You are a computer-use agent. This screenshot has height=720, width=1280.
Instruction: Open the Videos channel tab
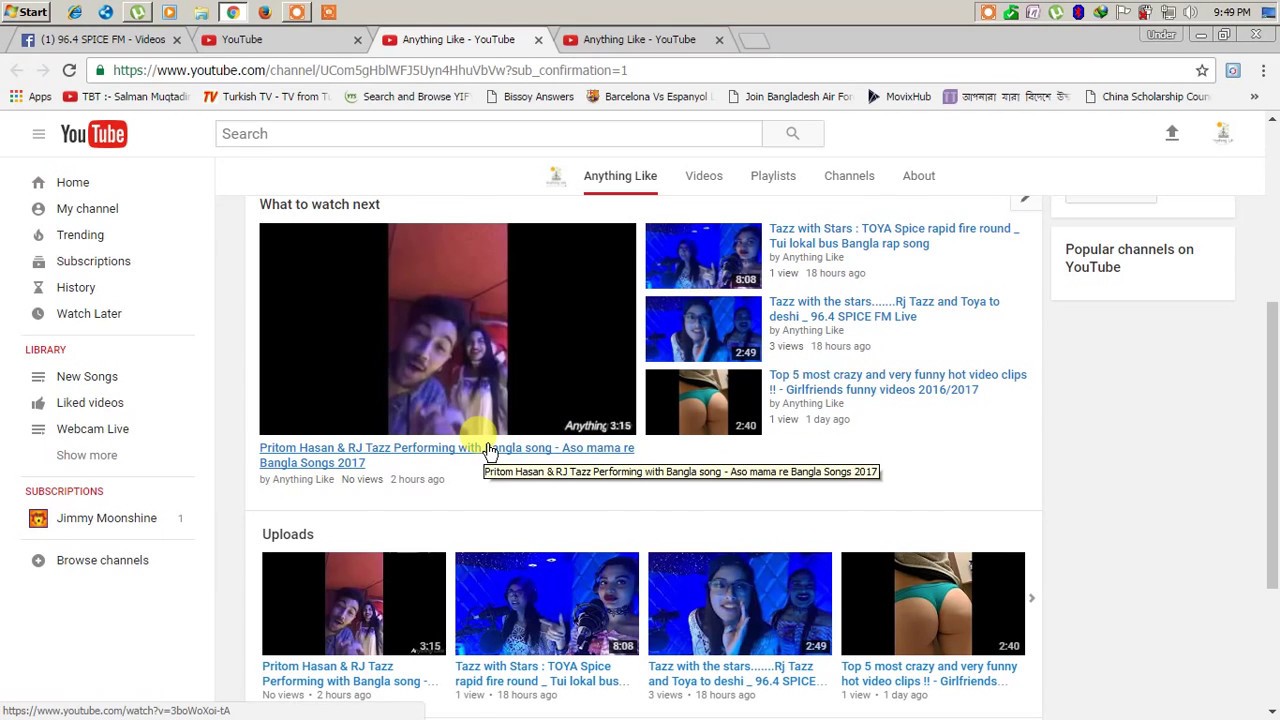pos(704,176)
